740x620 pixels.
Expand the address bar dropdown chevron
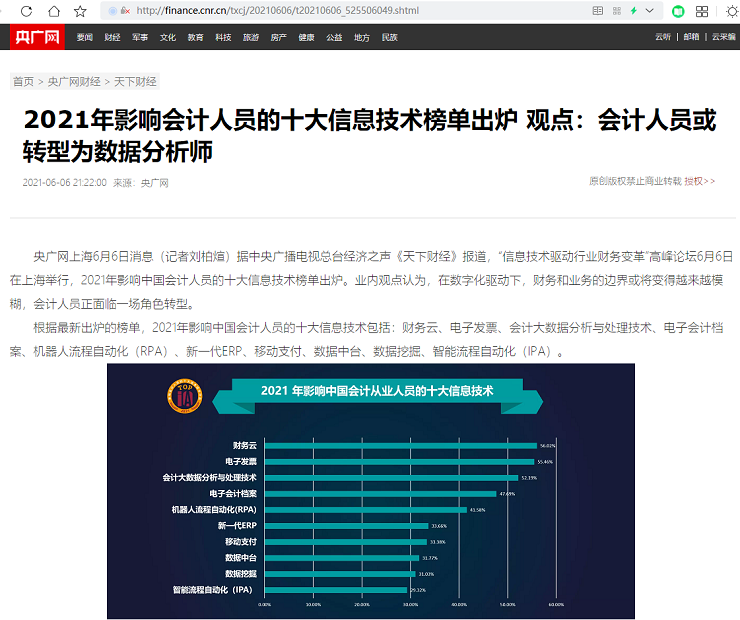point(650,11)
